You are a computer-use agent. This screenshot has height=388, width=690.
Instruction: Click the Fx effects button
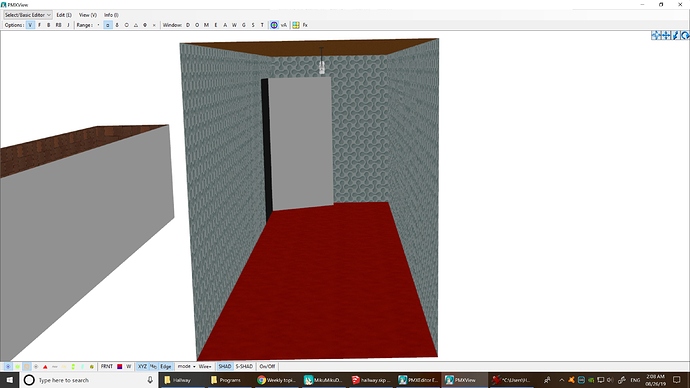pyautogui.click(x=305, y=25)
